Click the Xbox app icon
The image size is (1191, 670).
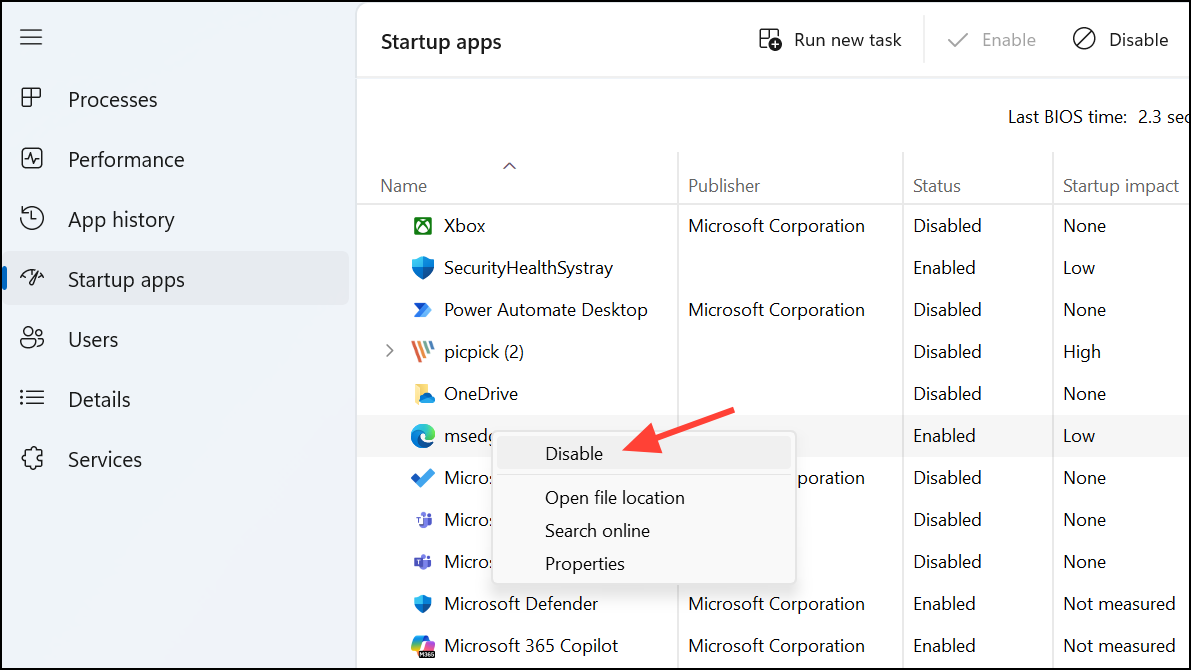[x=422, y=225]
